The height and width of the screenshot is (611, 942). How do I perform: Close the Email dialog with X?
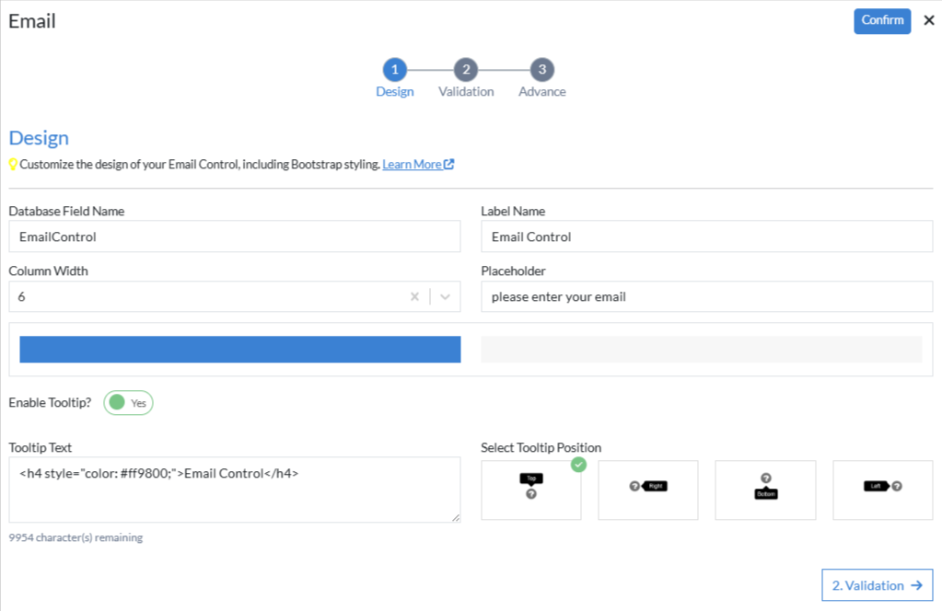(929, 20)
